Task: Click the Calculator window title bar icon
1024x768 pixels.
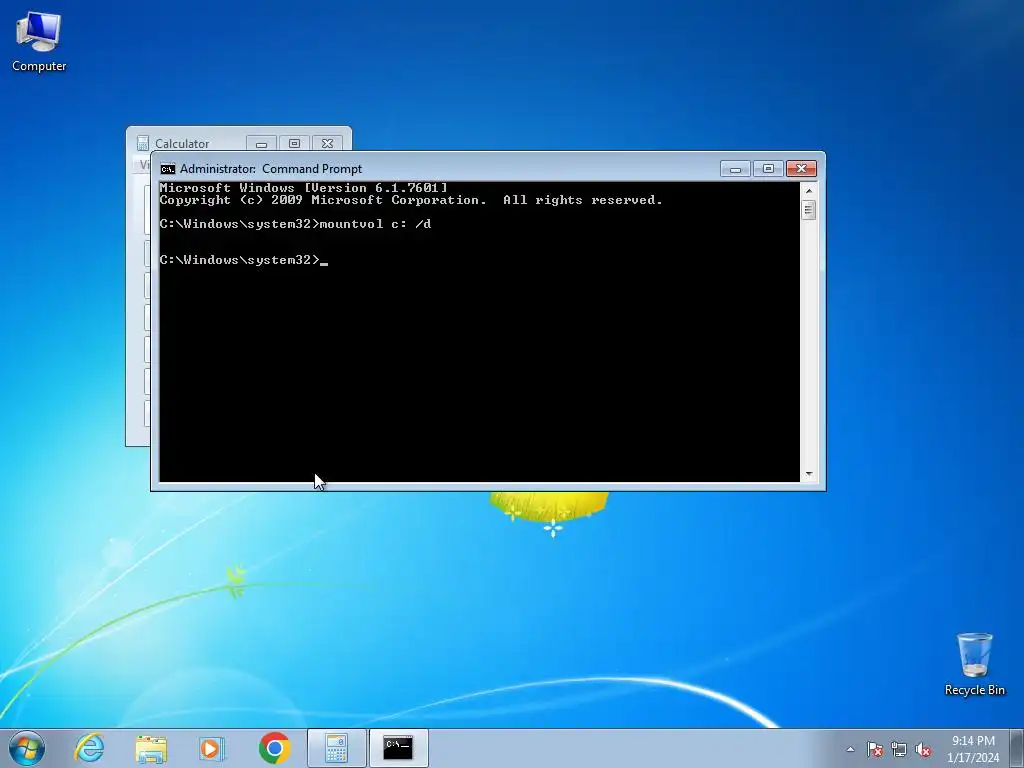Action: 142,143
